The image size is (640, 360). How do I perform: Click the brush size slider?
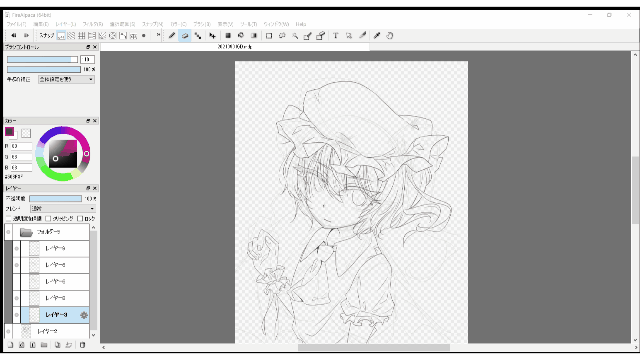click(x=42, y=60)
